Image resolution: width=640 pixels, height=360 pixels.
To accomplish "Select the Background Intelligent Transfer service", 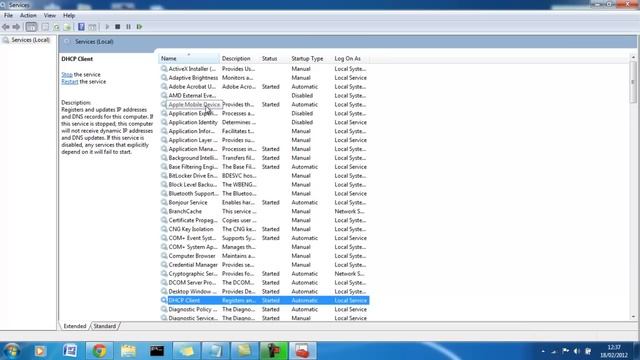I will click(x=264, y=158).
